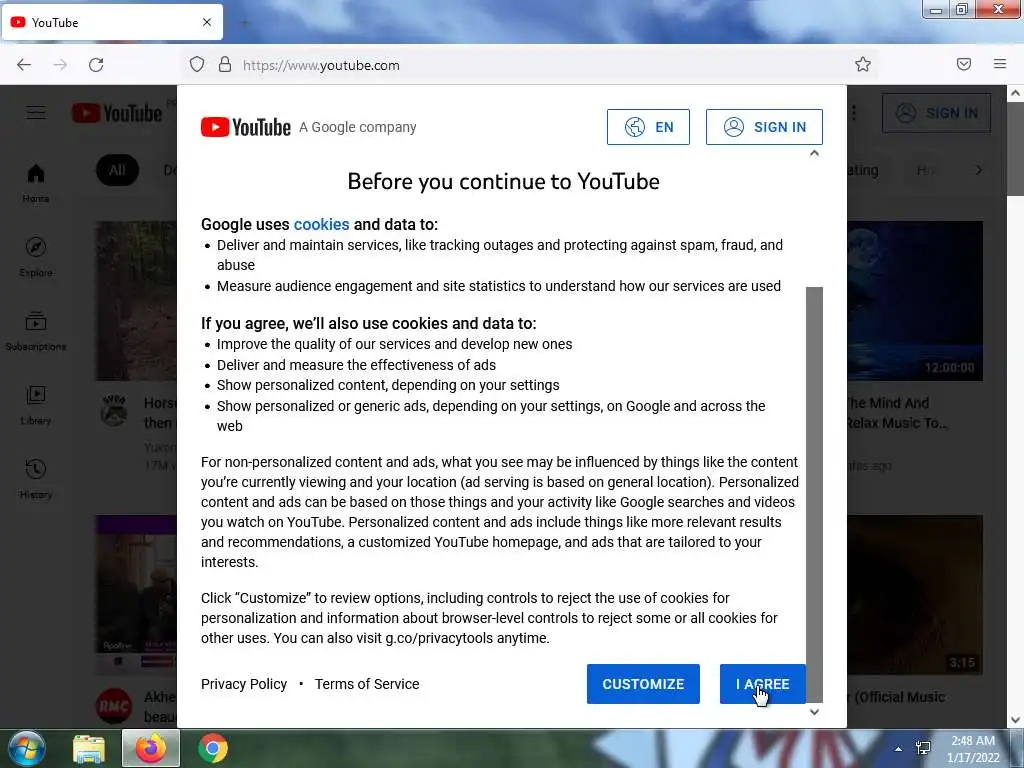The width and height of the screenshot is (1024, 768).
Task: Open the 3:15 video thumbnail
Action: [x=915, y=595]
